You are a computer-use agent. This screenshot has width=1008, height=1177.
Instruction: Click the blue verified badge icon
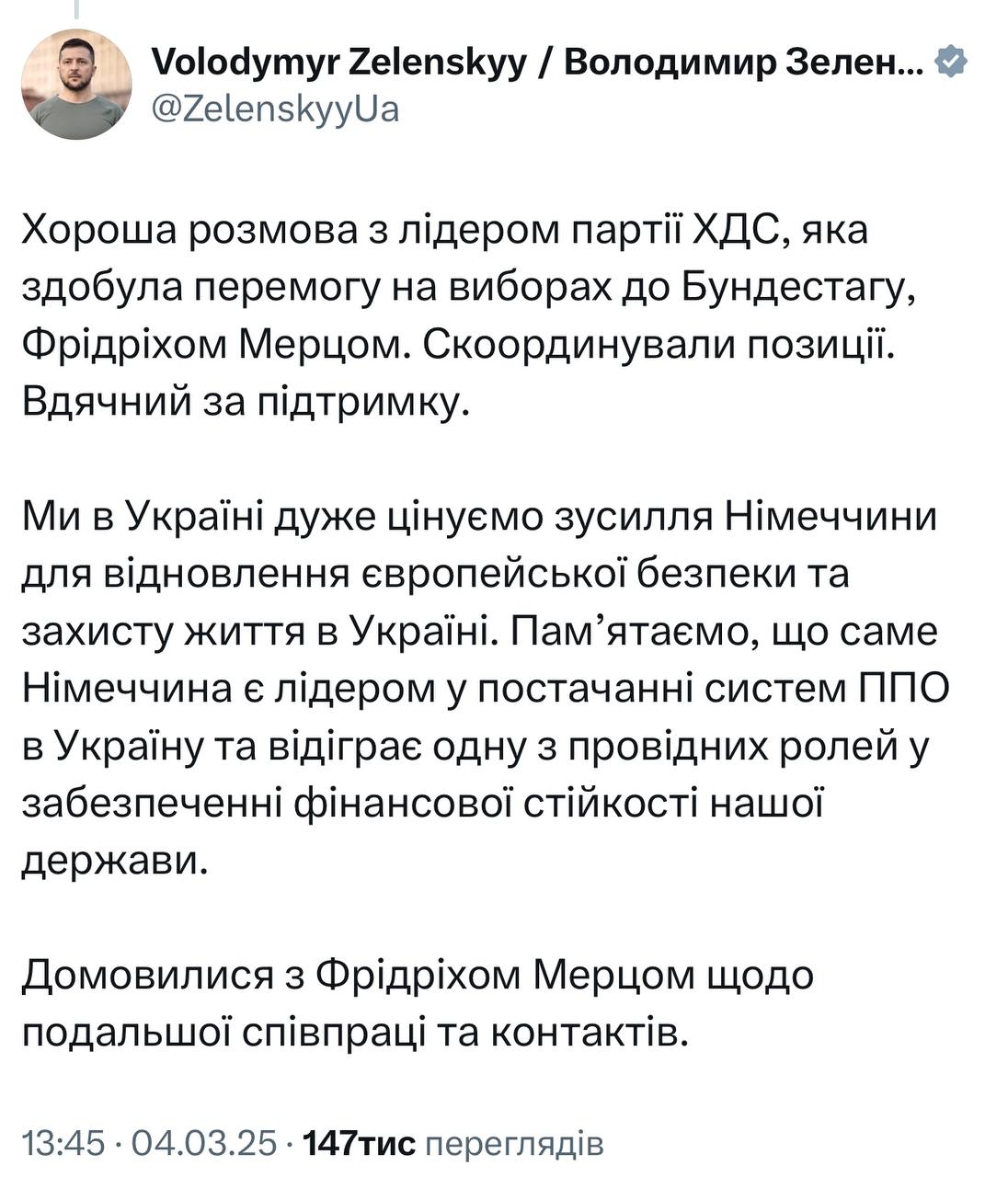click(950, 63)
